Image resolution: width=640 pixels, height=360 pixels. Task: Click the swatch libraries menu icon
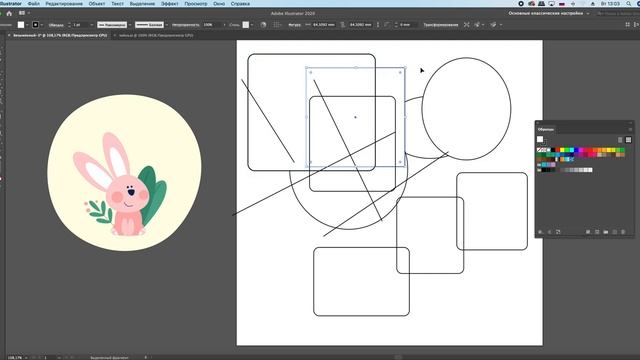540,232
